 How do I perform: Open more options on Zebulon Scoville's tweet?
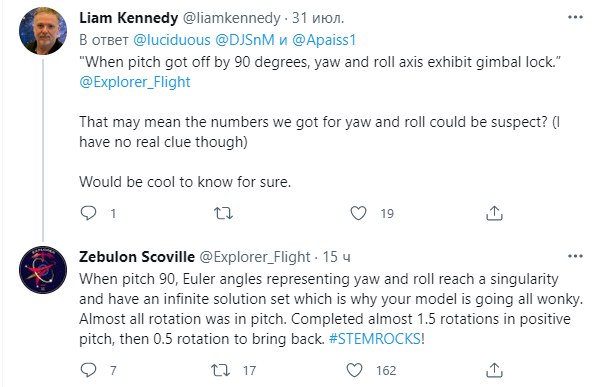click(x=575, y=256)
